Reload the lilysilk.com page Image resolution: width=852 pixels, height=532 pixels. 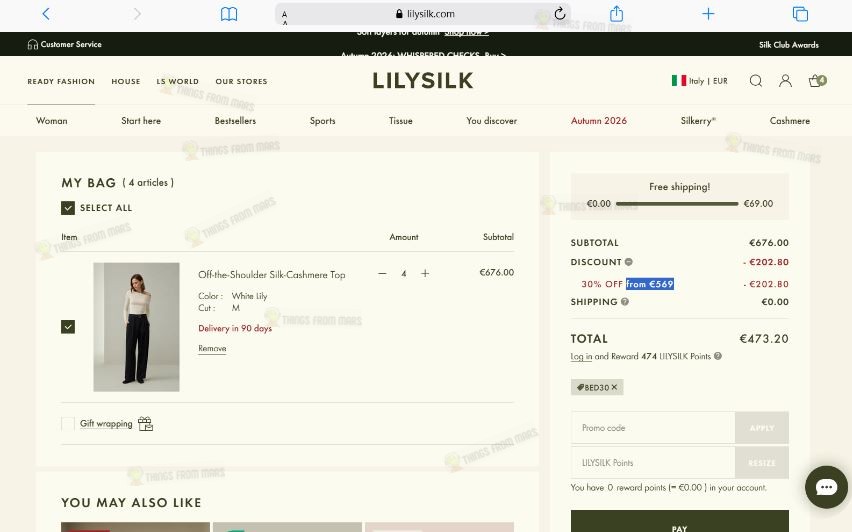click(560, 14)
